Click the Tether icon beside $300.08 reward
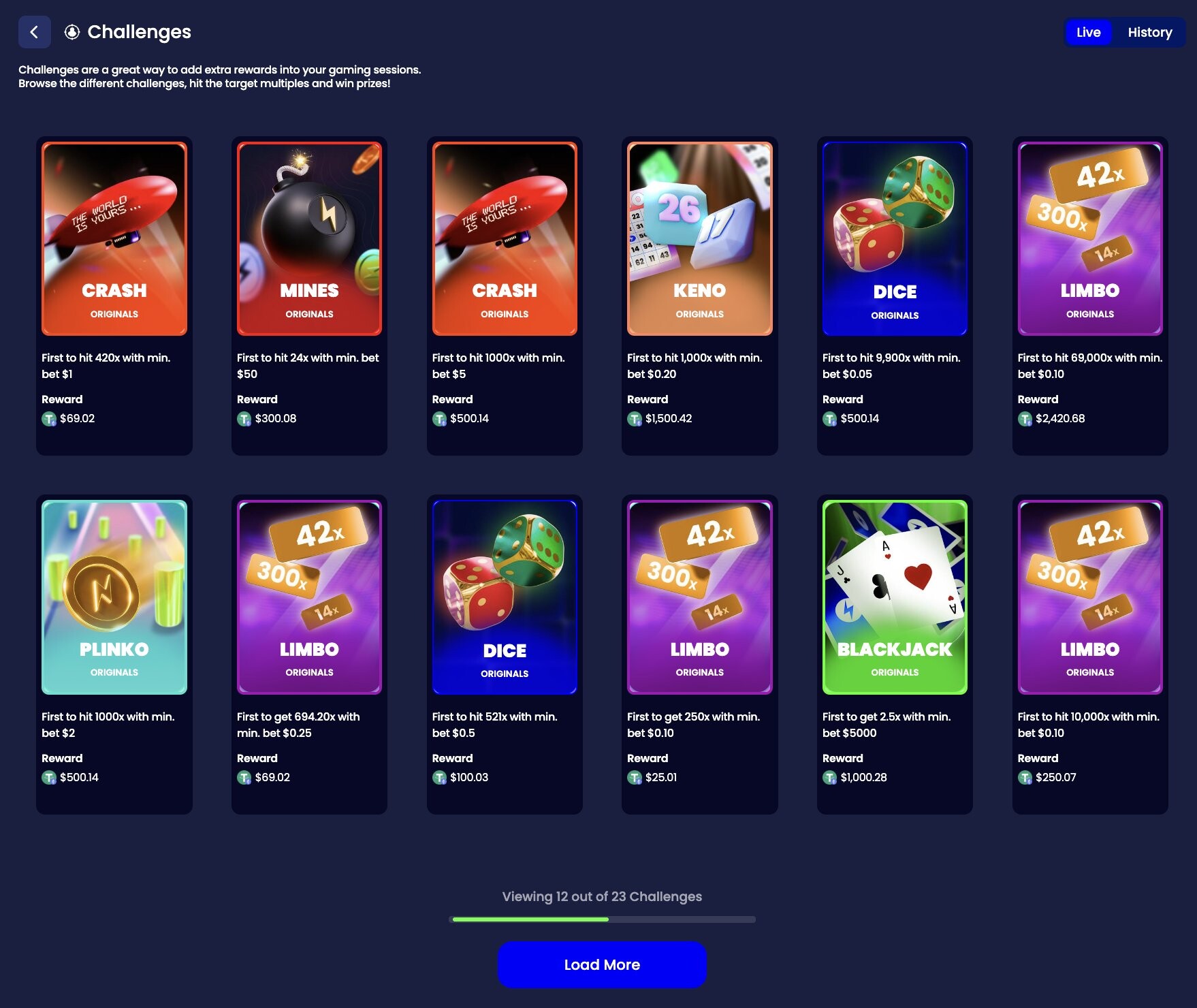The height and width of the screenshot is (1008, 1197). 244,419
